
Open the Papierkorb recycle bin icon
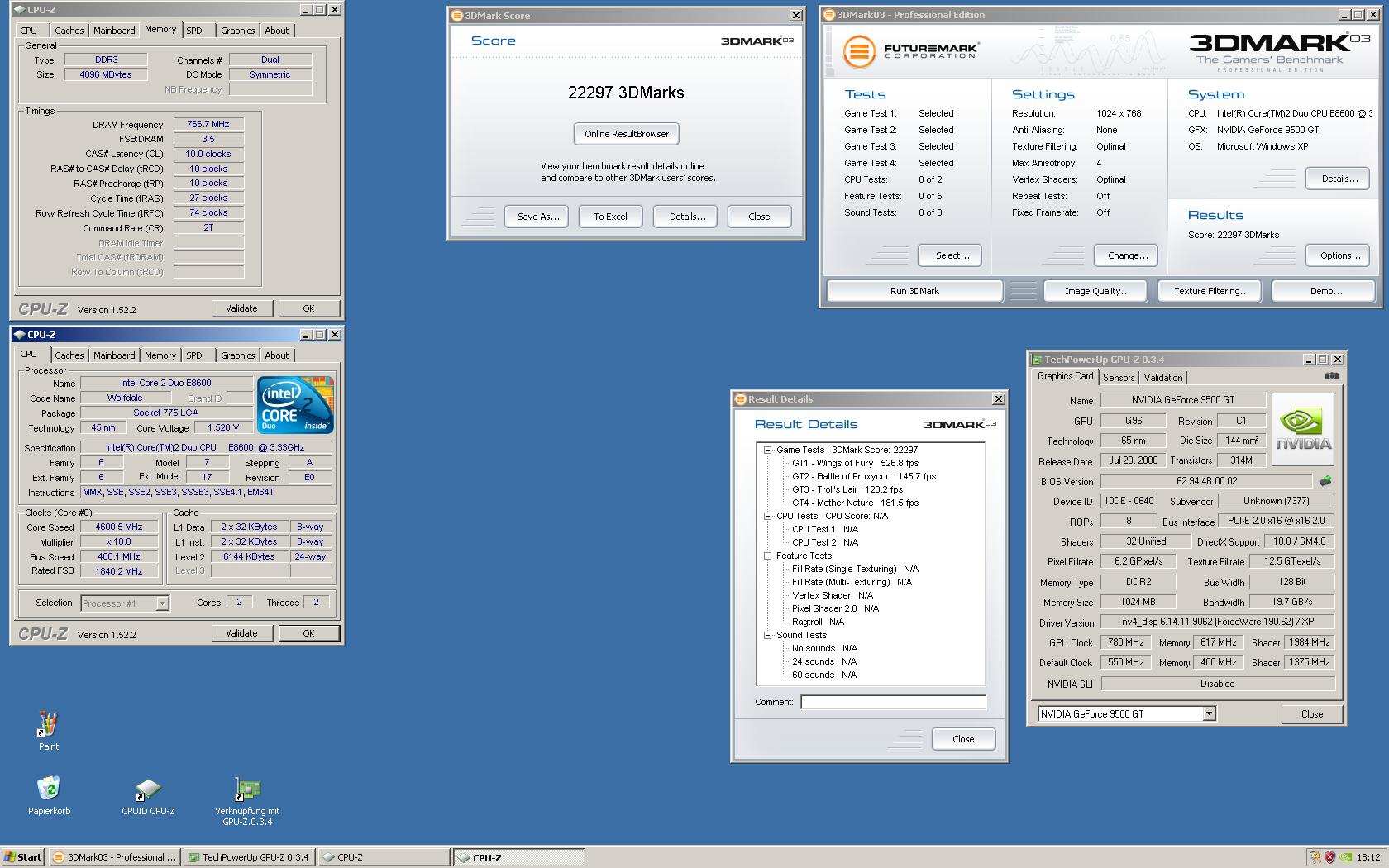pos(48,789)
